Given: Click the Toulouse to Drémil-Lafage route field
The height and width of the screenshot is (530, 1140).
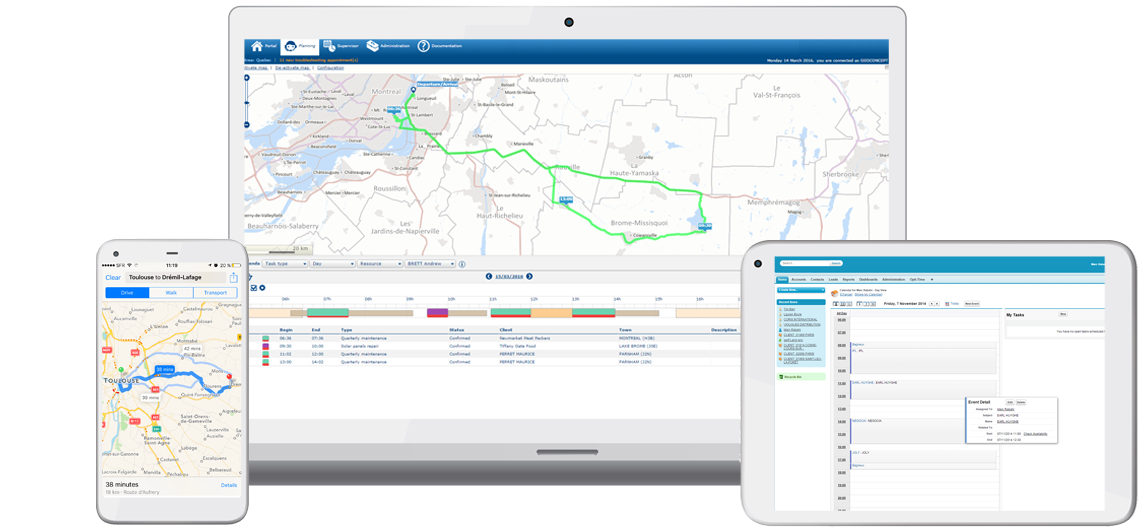Looking at the screenshot, I should point(174,278).
